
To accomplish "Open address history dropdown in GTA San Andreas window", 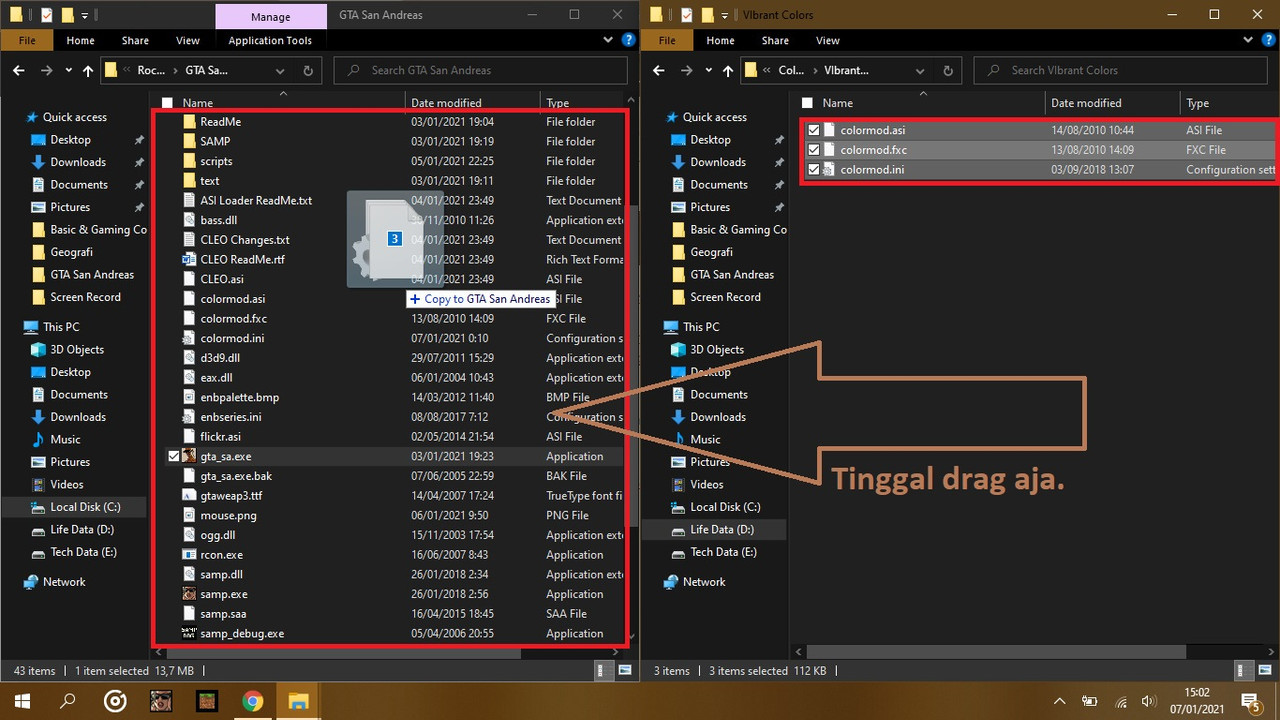I will (x=280, y=71).
